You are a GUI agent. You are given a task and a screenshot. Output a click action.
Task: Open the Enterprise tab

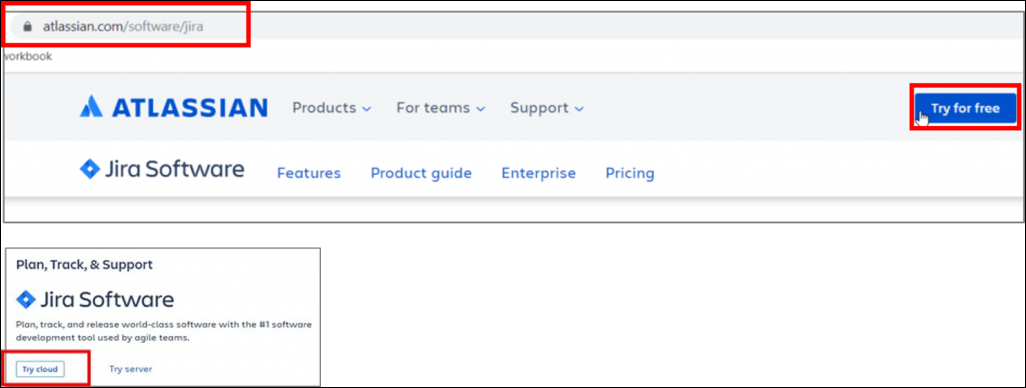pos(539,173)
